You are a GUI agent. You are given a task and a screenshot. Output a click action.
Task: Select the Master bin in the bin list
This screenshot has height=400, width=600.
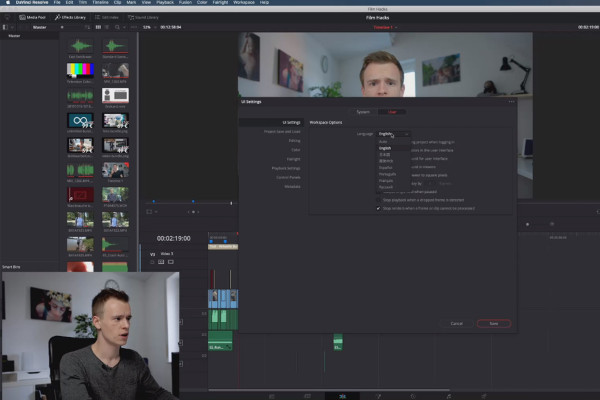tap(15, 36)
